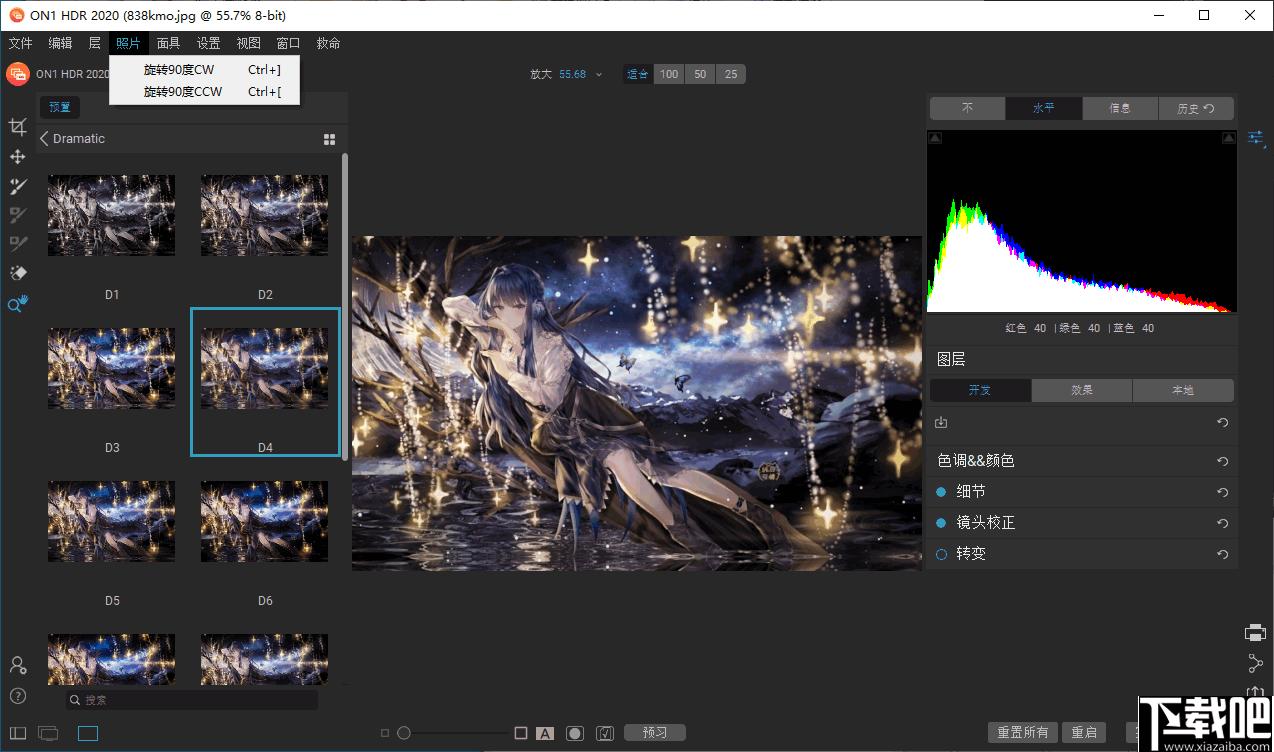Toggle the compare square icon in bottom bar
The width and height of the screenshot is (1274, 752).
520,733
